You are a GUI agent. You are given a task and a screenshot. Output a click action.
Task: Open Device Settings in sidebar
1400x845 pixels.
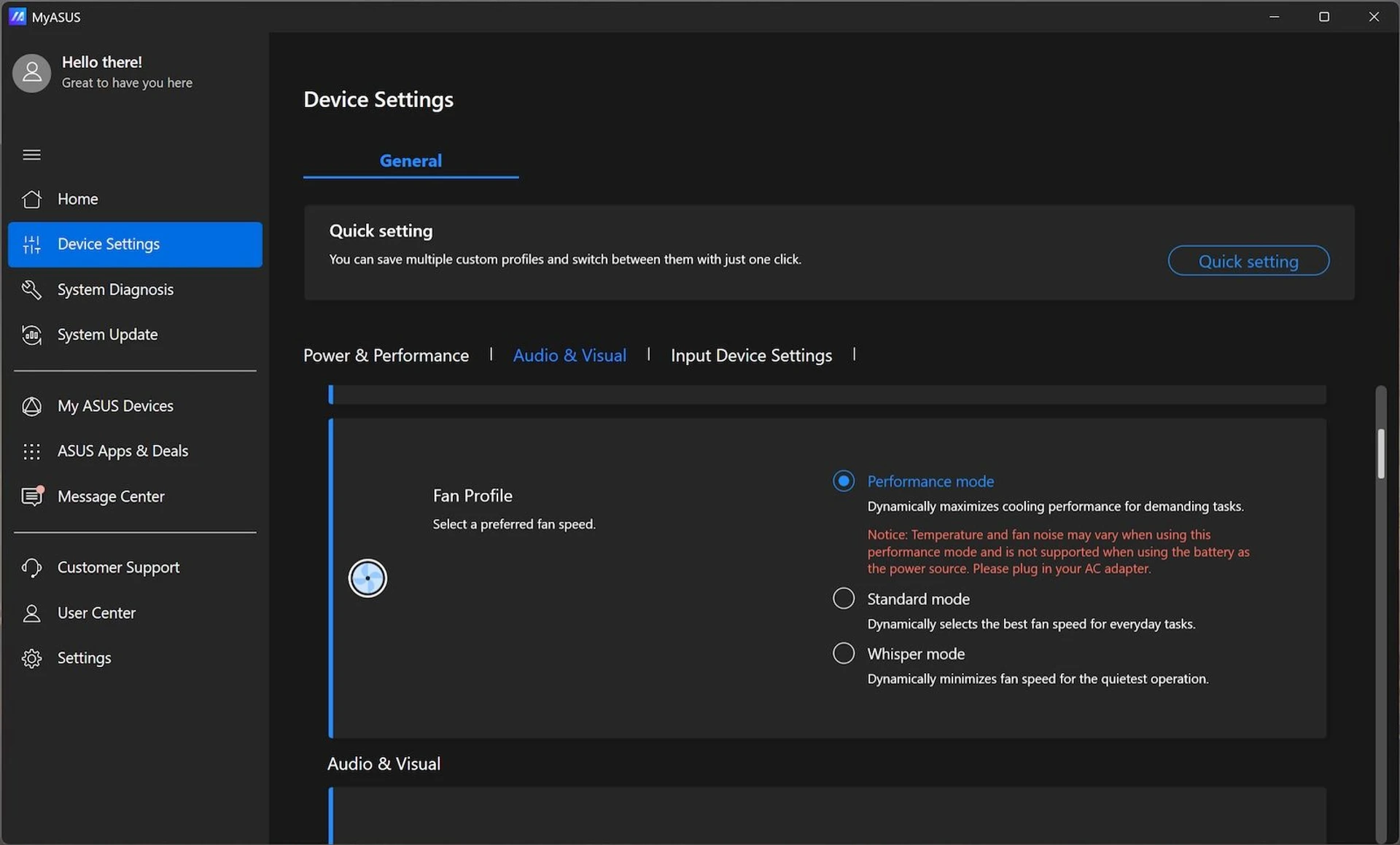(x=135, y=244)
